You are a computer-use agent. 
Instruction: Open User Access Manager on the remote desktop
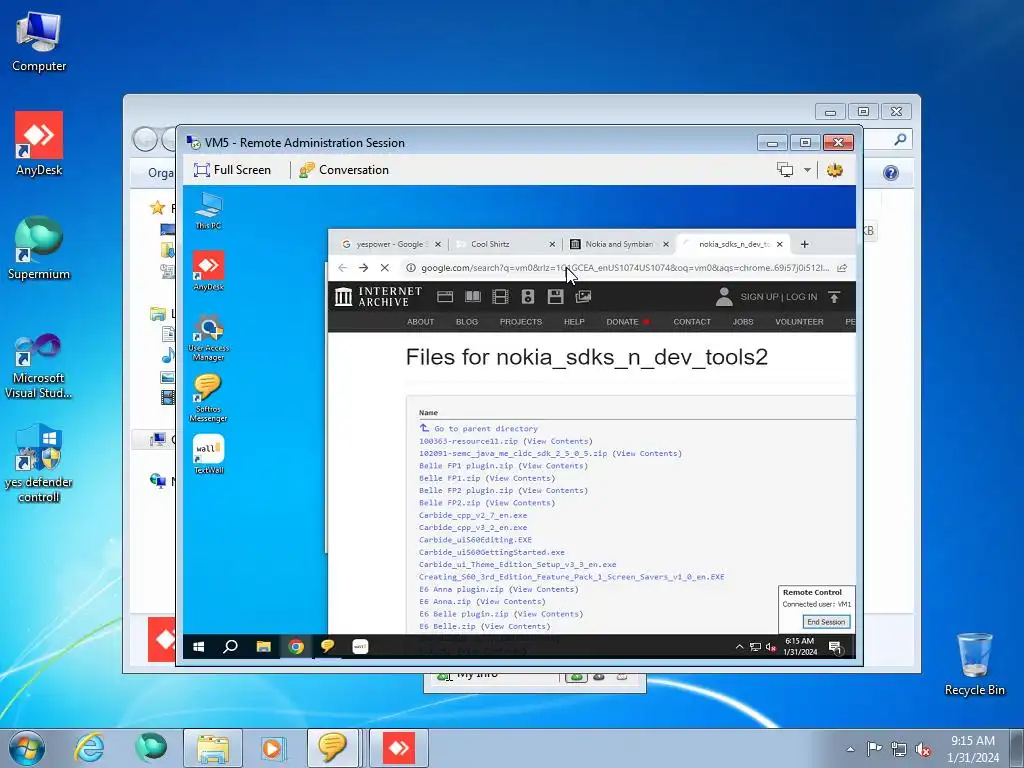coord(208,337)
